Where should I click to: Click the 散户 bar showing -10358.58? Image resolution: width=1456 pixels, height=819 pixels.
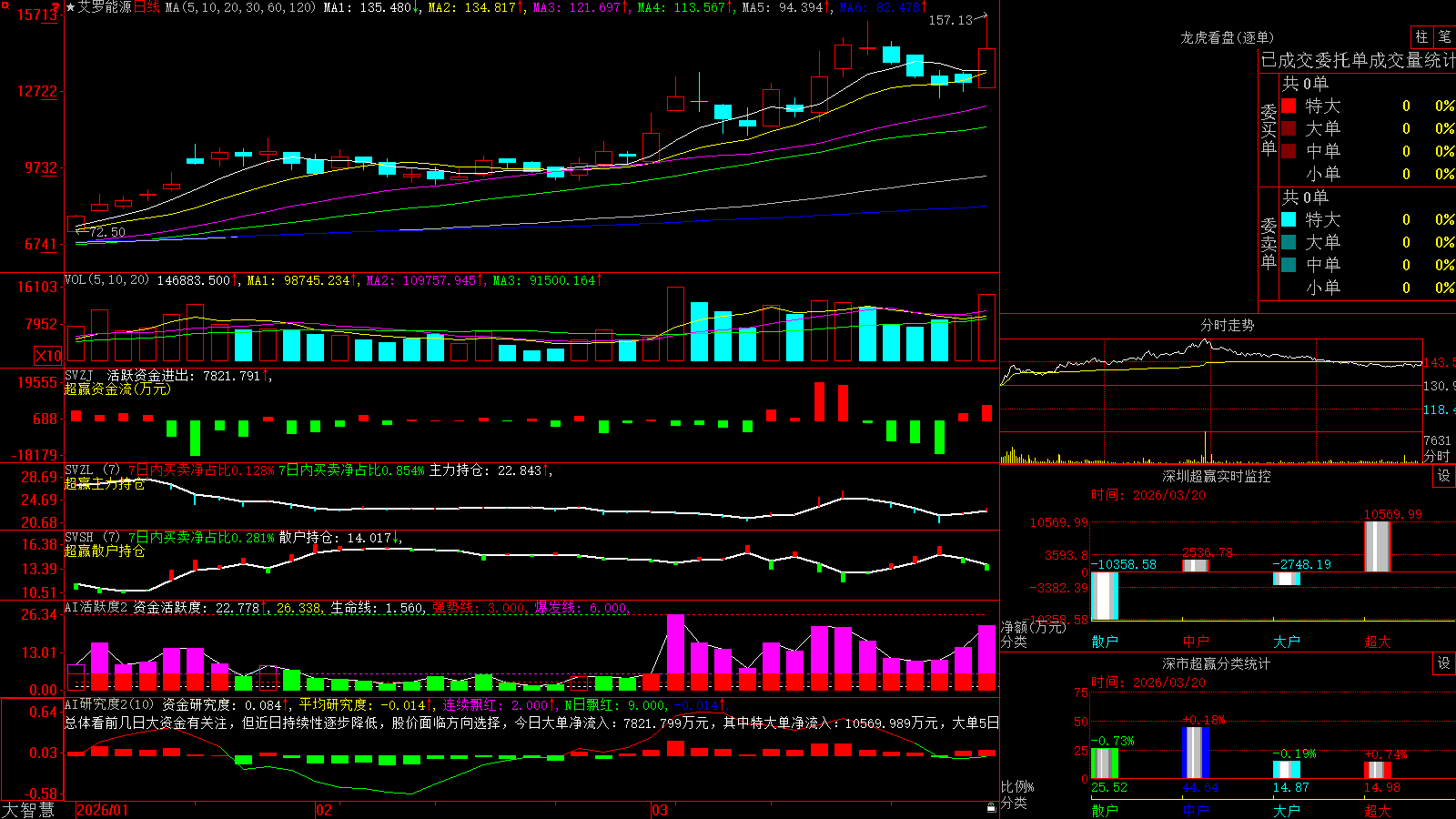coord(1105,596)
